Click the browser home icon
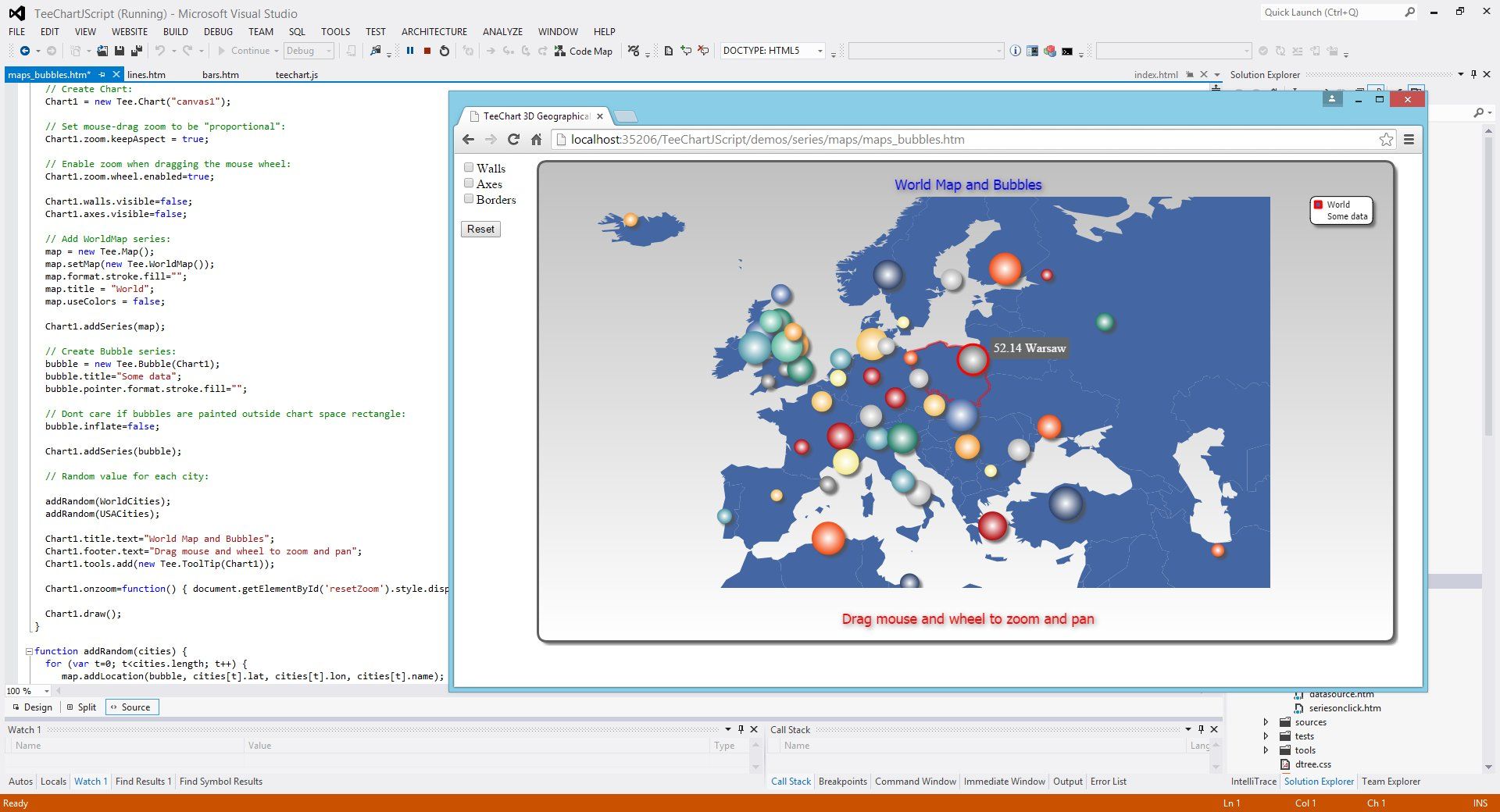Image resolution: width=1500 pixels, height=812 pixels. click(x=536, y=140)
